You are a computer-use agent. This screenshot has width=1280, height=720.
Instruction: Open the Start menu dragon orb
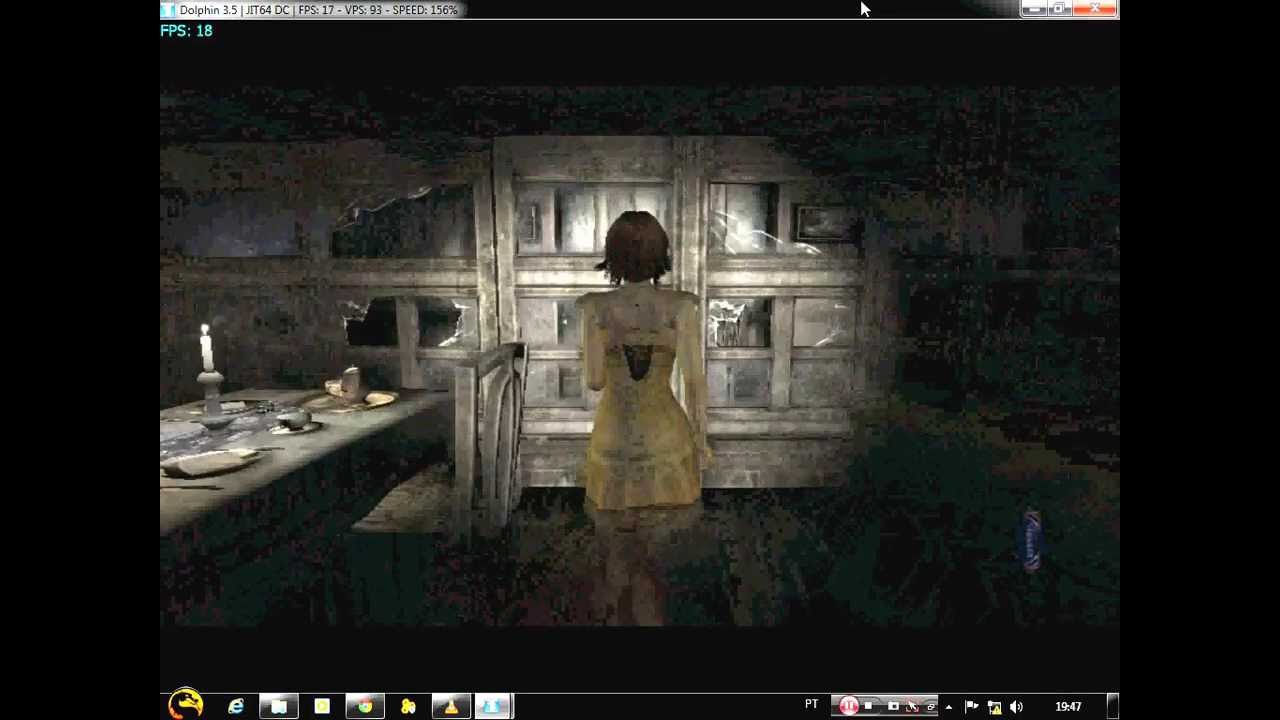coord(186,704)
